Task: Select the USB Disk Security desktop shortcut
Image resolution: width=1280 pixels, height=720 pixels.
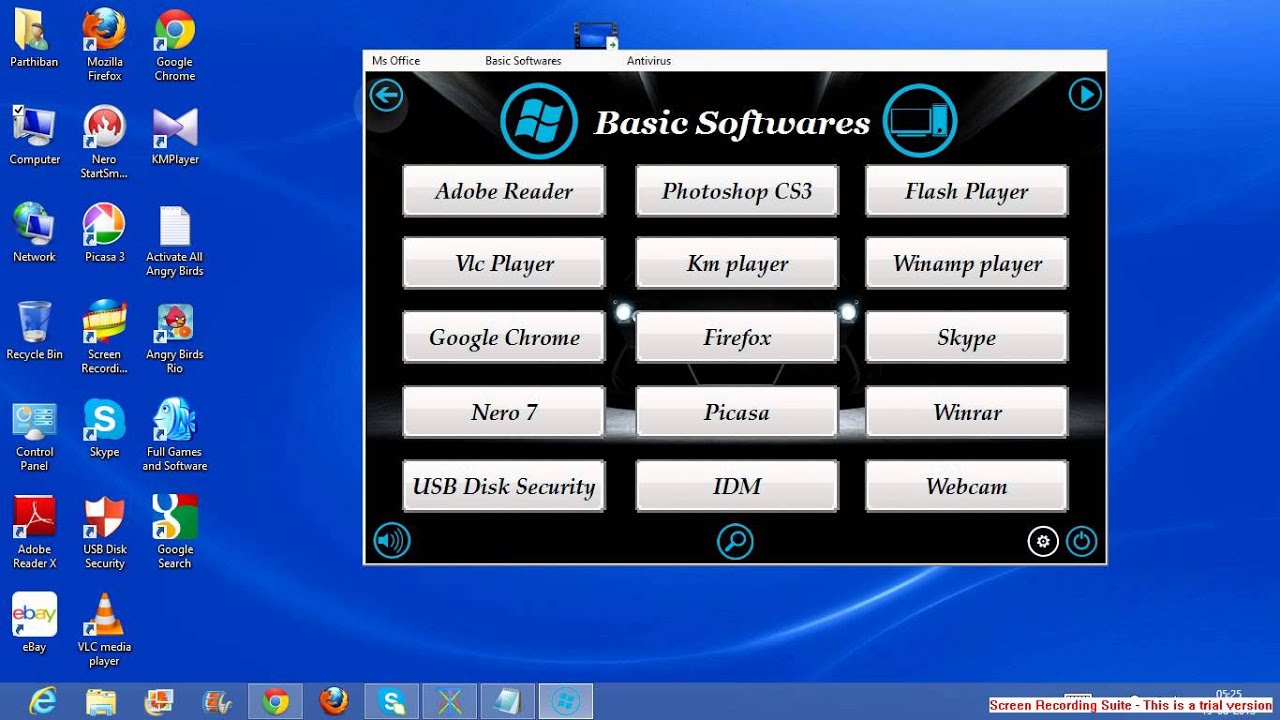Action: click(x=104, y=532)
